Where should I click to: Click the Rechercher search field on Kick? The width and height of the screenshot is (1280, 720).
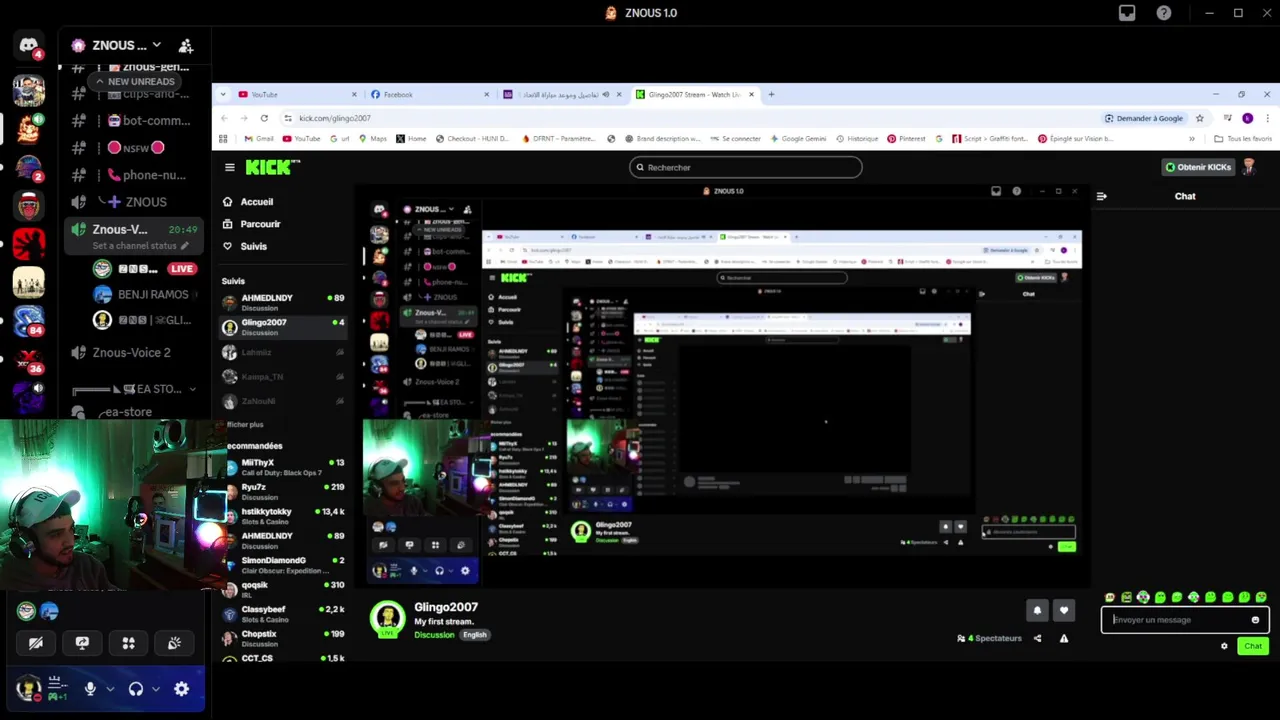coord(745,167)
